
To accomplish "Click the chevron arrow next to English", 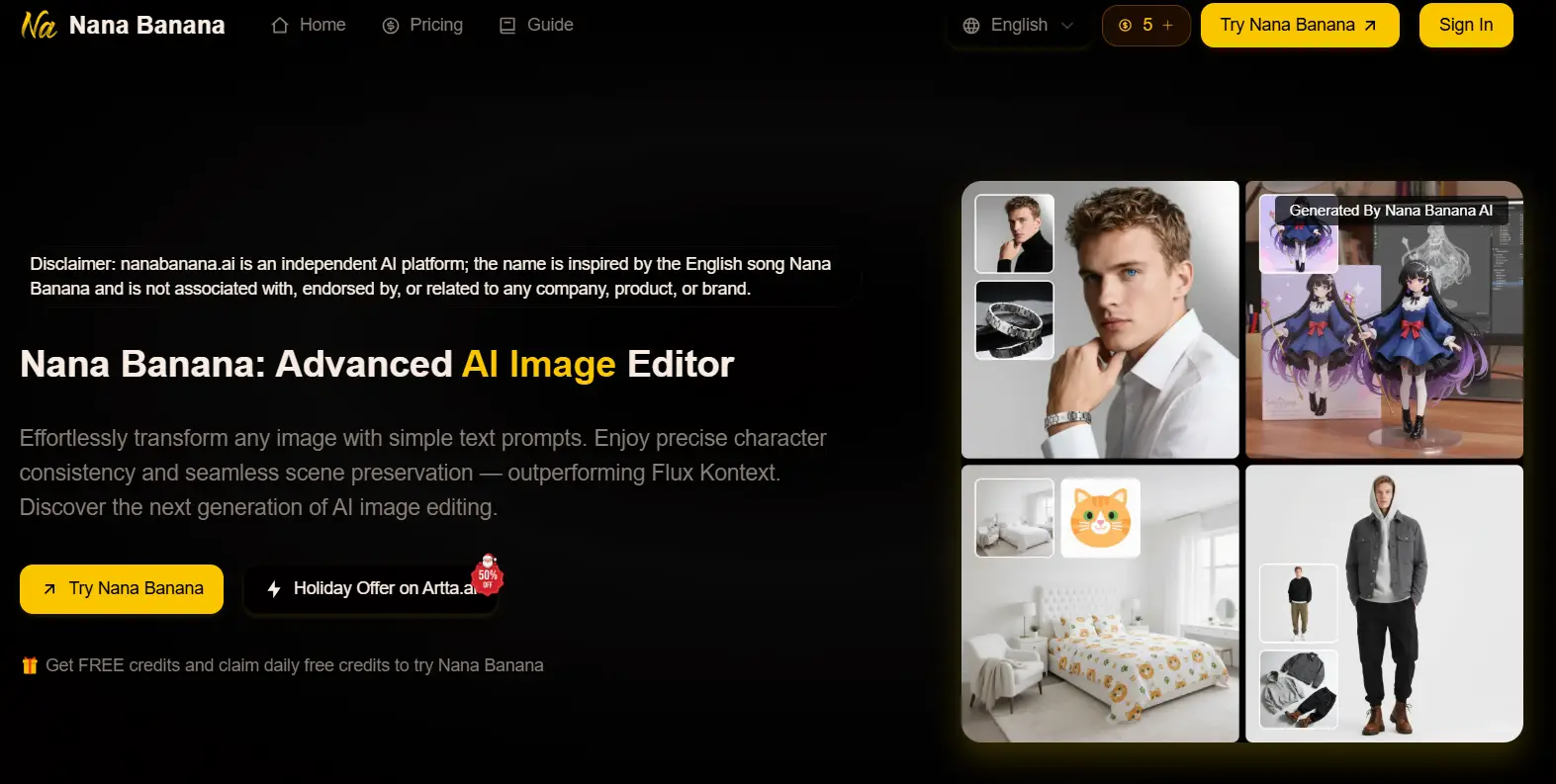I will pos(1067,26).
